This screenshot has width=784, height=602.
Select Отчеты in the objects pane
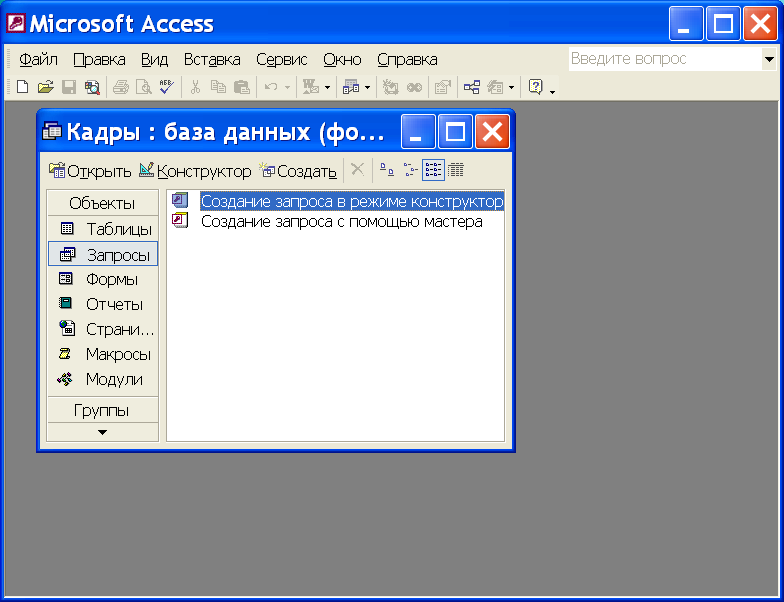(x=103, y=304)
